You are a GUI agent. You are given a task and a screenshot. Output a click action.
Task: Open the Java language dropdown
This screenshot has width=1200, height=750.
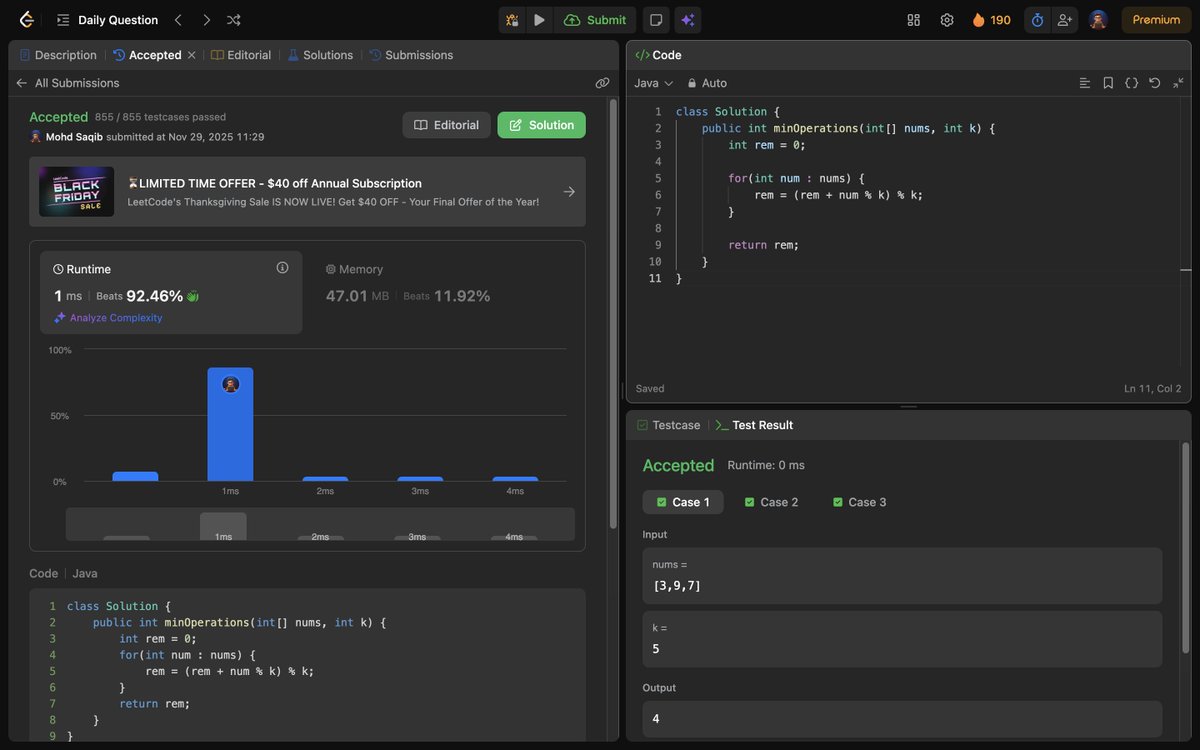coord(654,83)
